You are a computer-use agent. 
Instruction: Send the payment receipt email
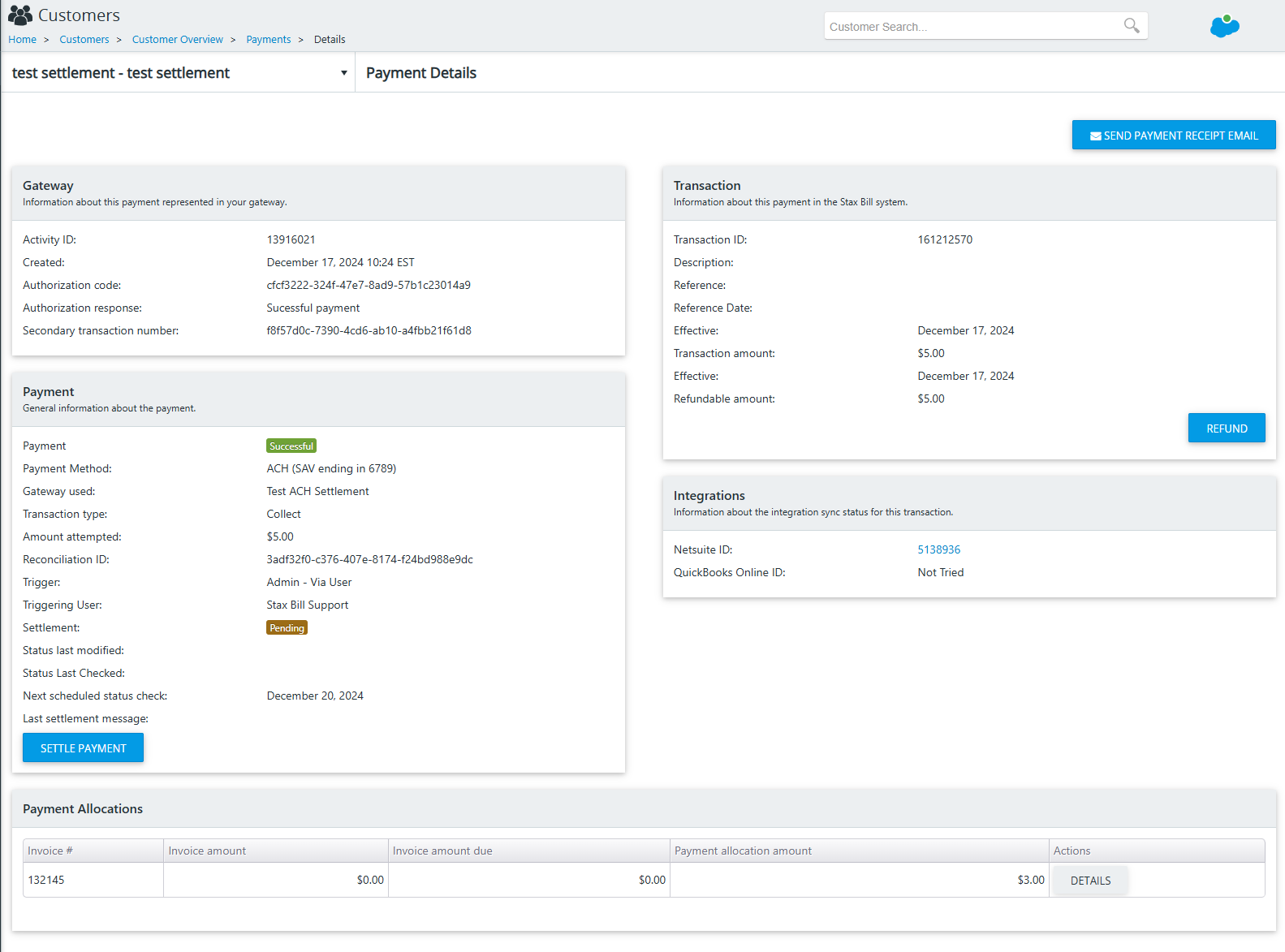pos(1174,136)
